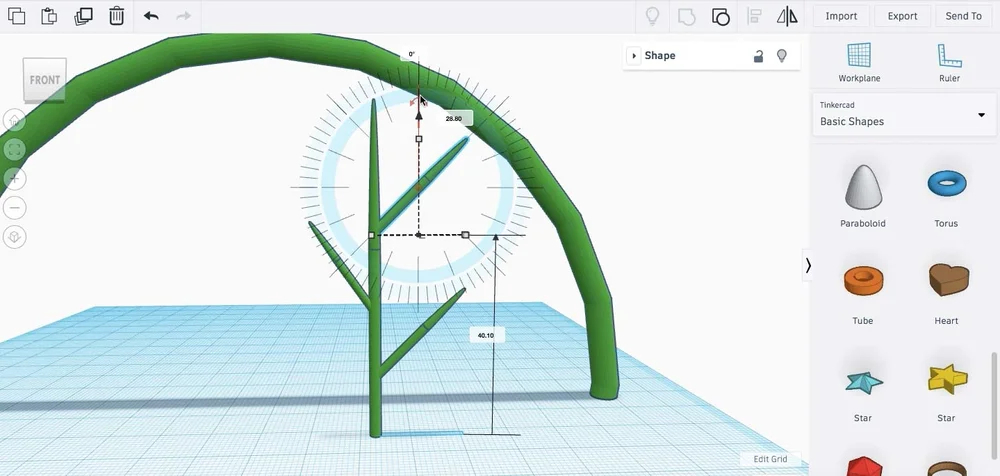The height and width of the screenshot is (476, 1000).
Task: Open the Basic Shapes dropdown
Action: pos(904,115)
